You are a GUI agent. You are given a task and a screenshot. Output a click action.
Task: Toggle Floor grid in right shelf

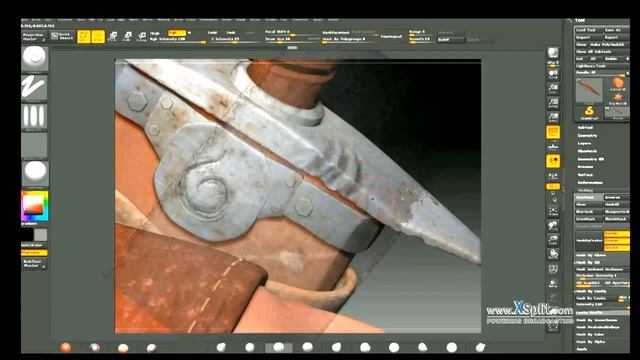pyautogui.click(x=553, y=147)
